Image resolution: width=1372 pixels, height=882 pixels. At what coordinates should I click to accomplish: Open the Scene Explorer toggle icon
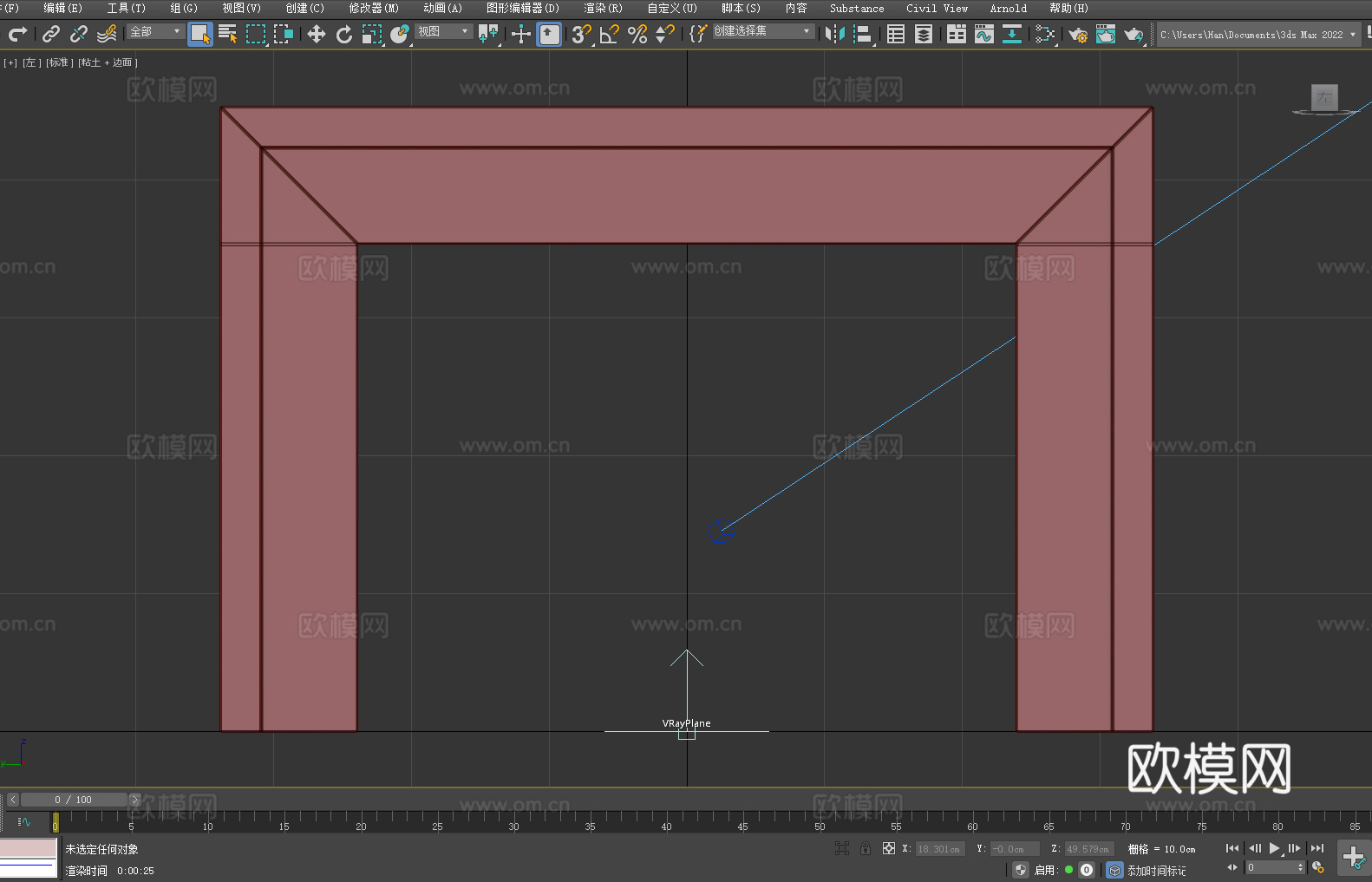point(896,34)
